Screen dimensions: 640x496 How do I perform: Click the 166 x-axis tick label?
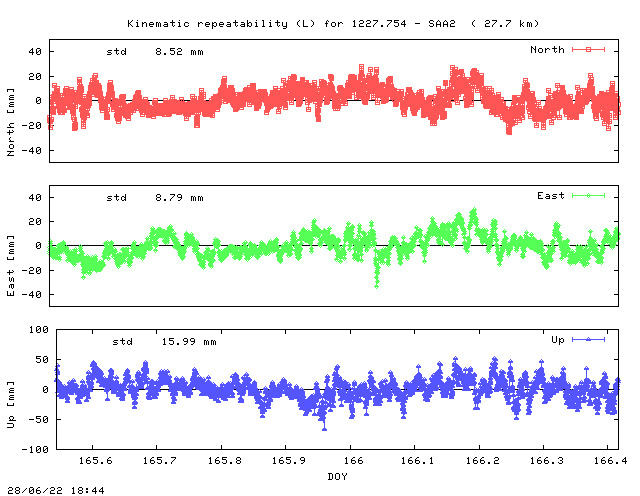[x=353, y=460]
